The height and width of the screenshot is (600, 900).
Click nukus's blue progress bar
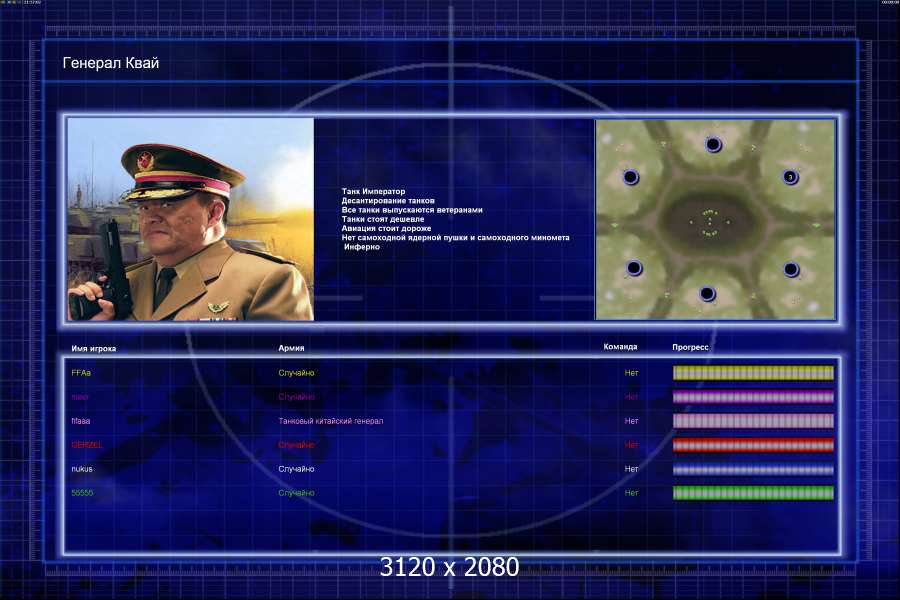click(753, 469)
